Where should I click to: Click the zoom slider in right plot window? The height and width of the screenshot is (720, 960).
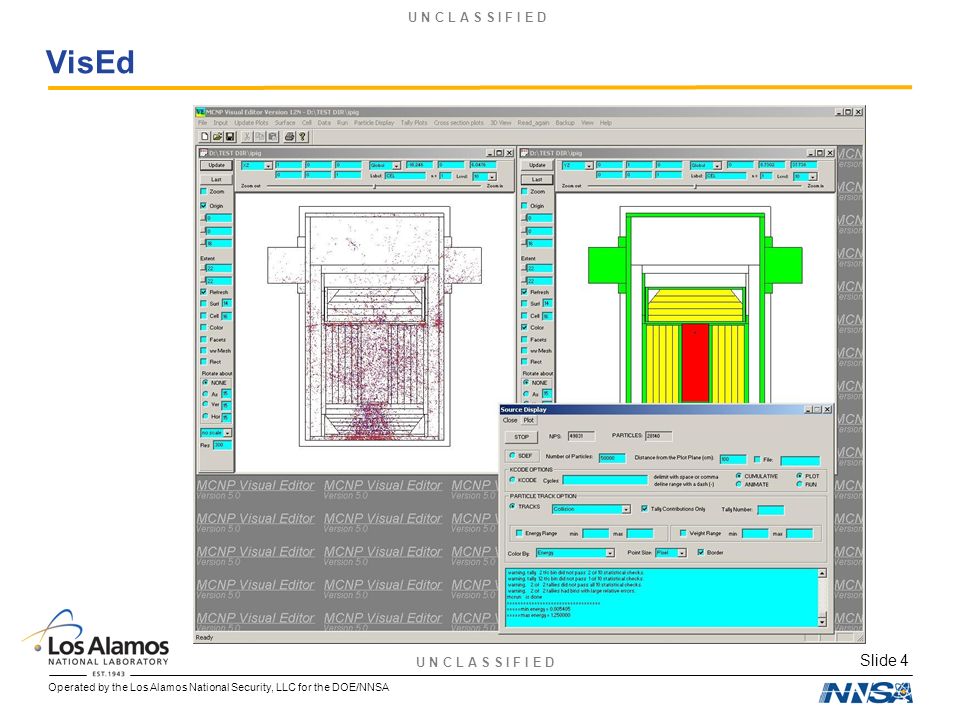(x=696, y=186)
